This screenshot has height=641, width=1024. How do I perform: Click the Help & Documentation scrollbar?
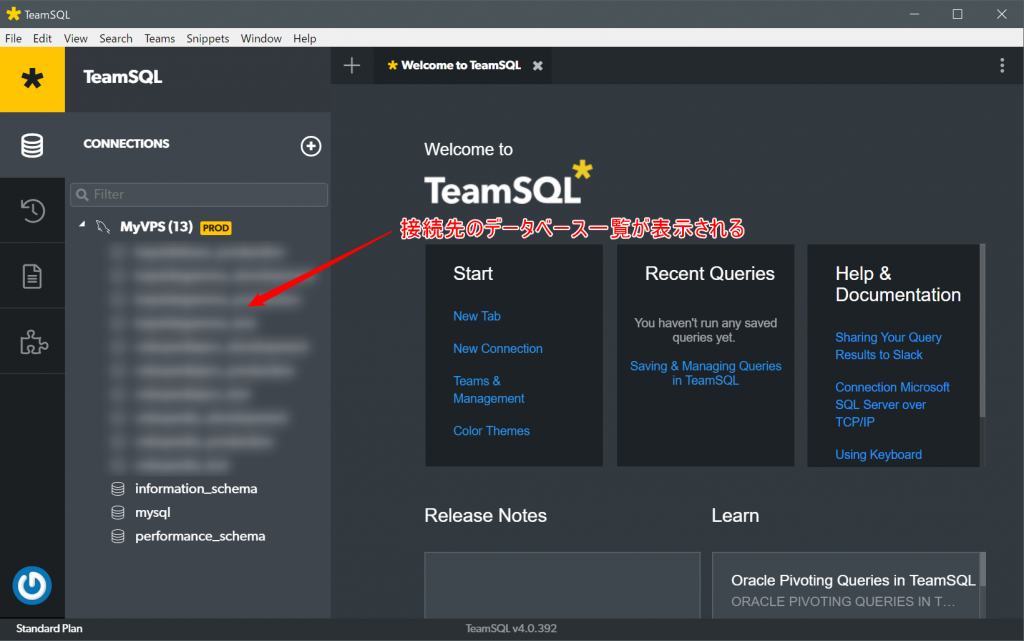[x=982, y=330]
